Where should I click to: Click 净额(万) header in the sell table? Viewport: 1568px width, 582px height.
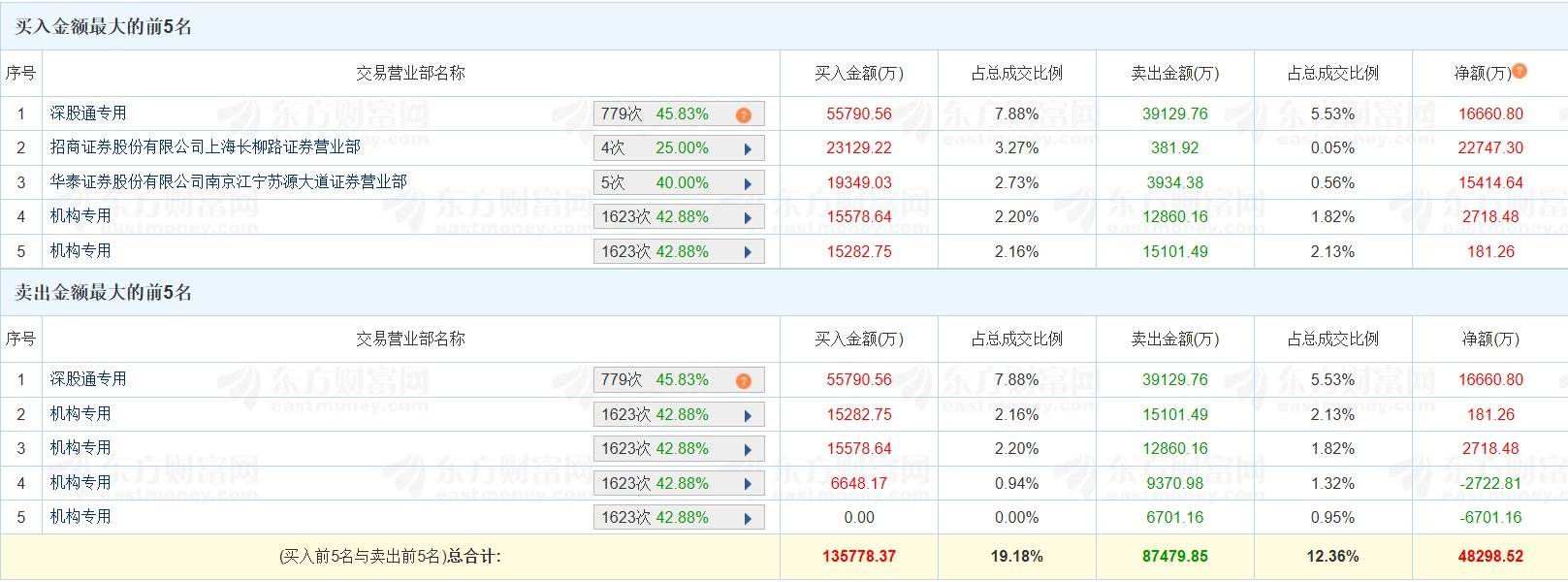click(x=1490, y=339)
